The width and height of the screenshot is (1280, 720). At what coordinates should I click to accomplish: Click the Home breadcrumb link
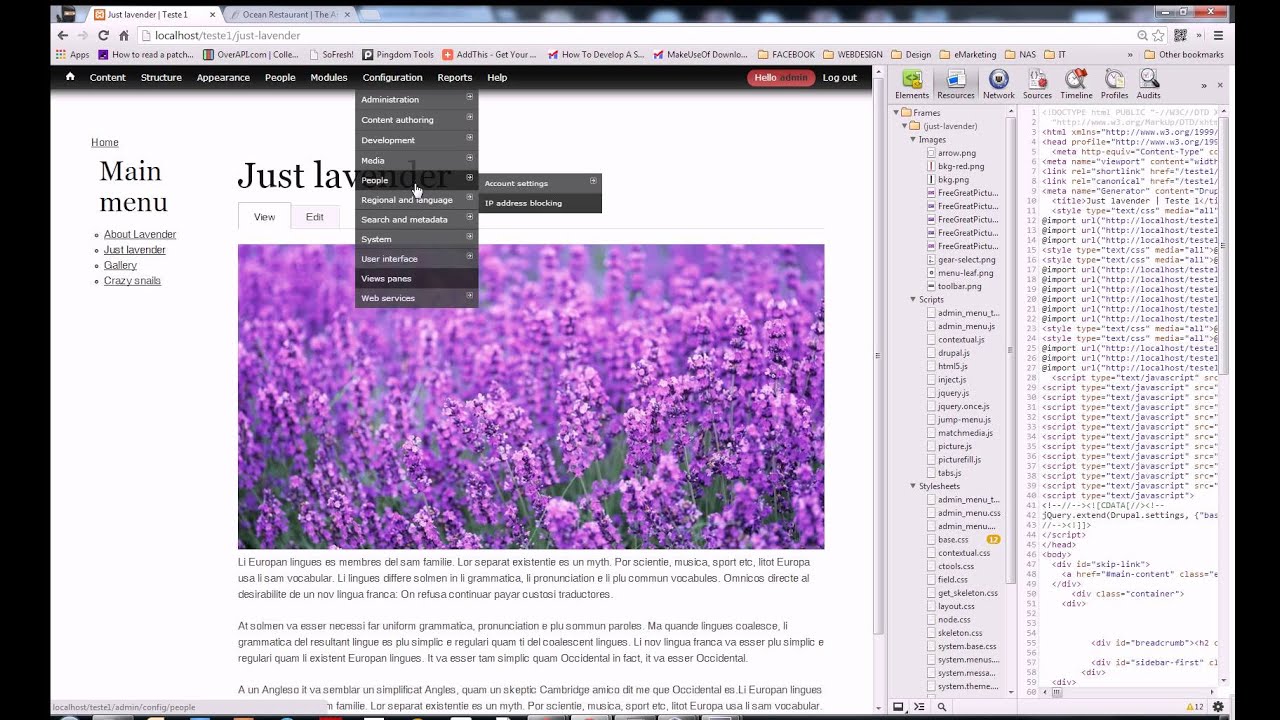point(105,143)
